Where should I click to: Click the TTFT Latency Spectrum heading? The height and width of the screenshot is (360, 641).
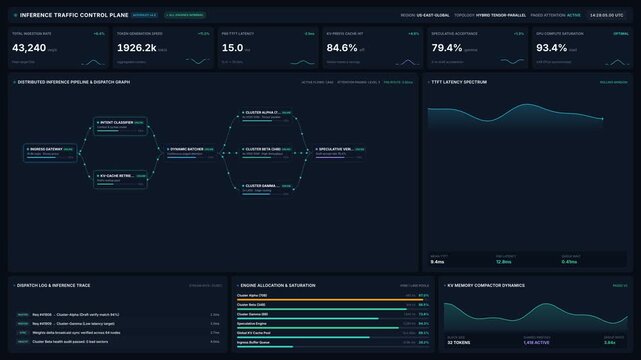(459, 82)
